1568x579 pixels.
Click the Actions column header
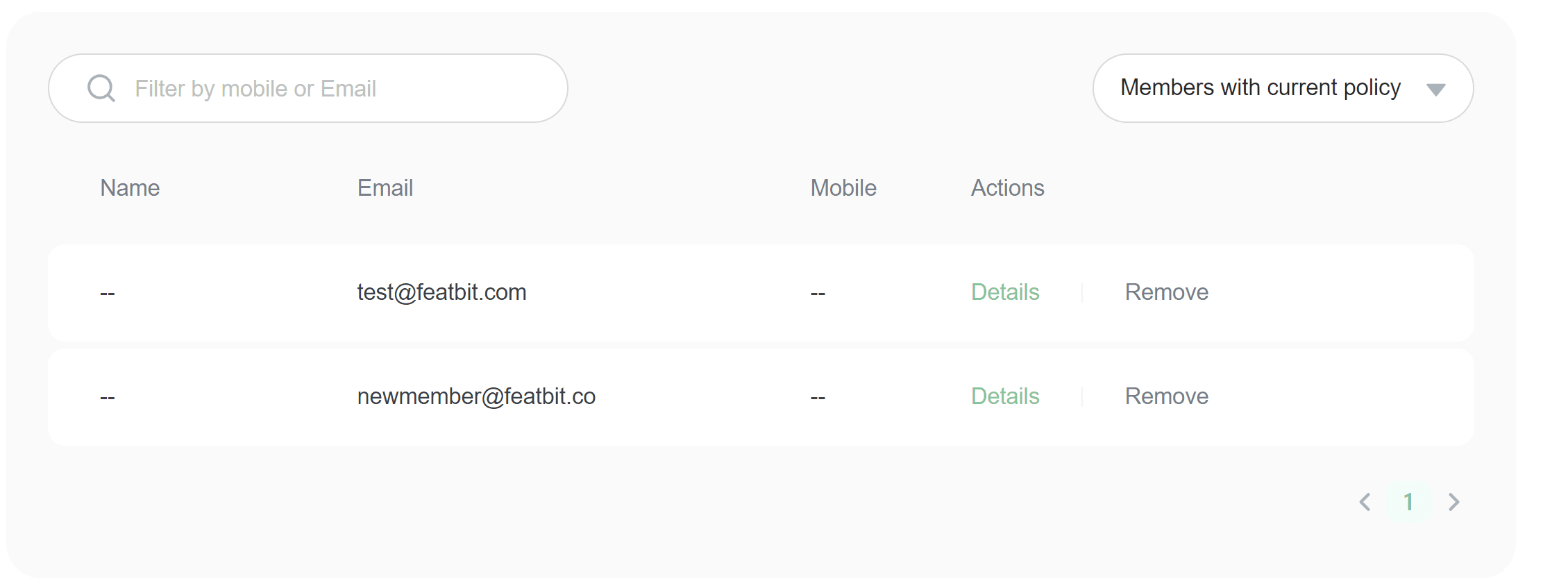(x=1007, y=188)
